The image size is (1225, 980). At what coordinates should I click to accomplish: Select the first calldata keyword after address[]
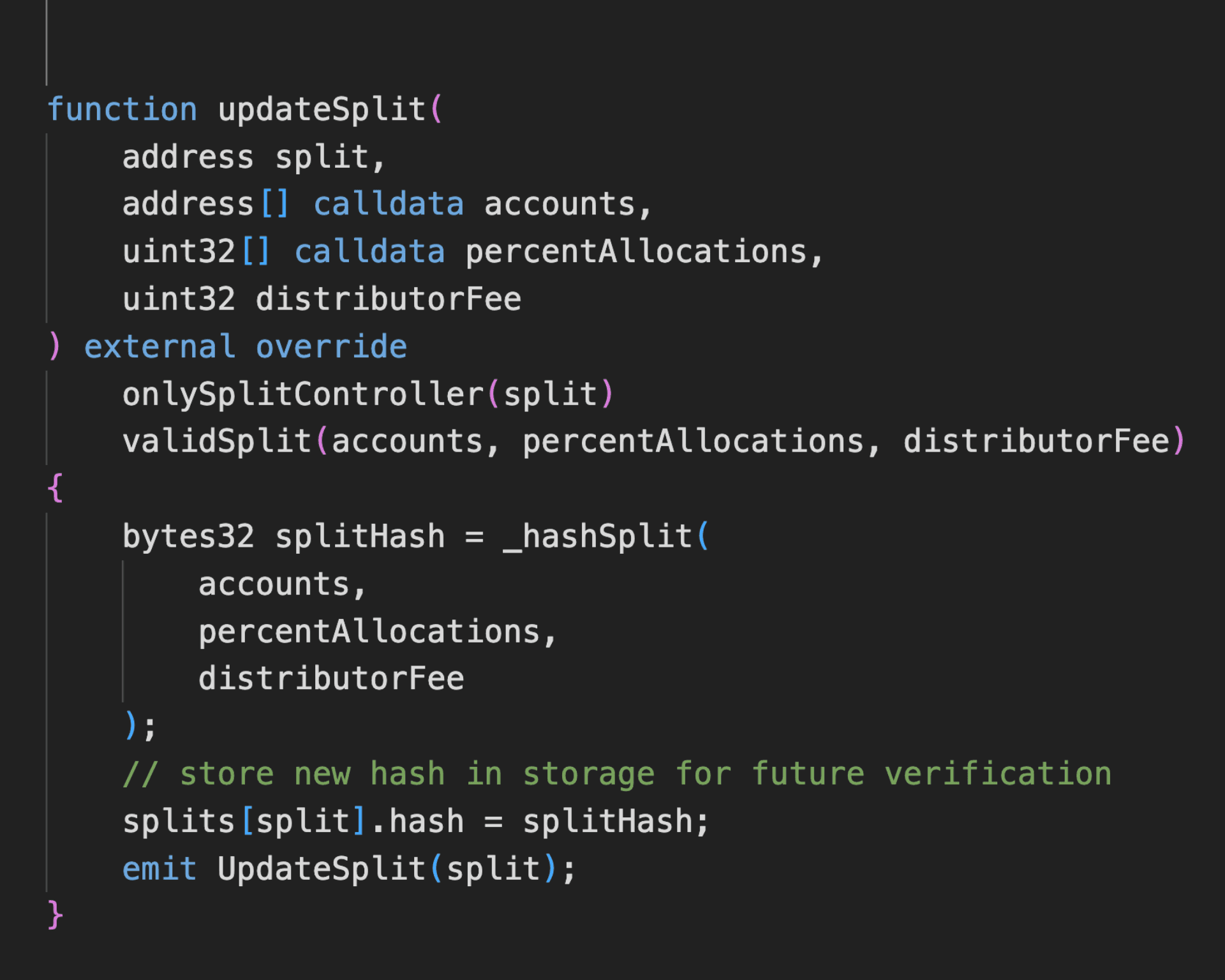[389, 204]
